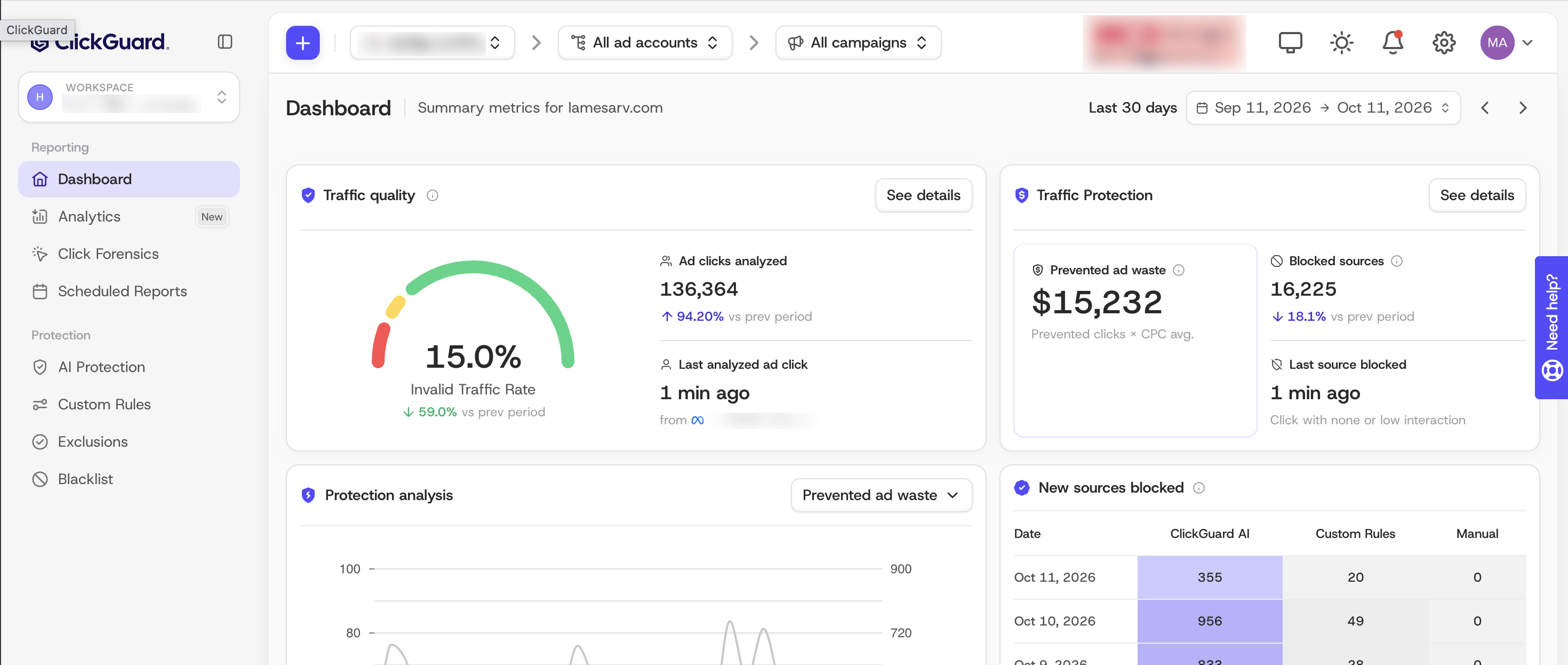This screenshot has width=1568, height=665.
Task: Open settings gear icon
Action: pyautogui.click(x=1444, y=43)
